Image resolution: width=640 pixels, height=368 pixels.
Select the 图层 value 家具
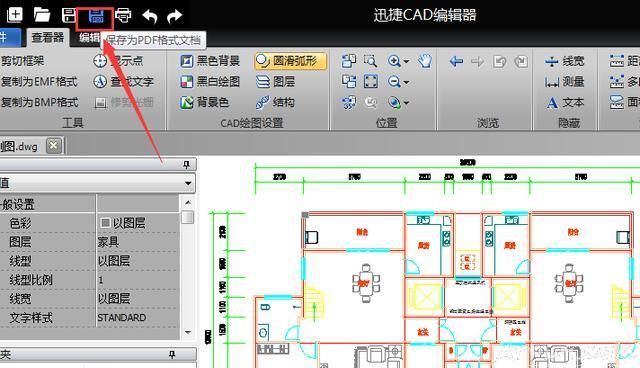tap(108, 242)
